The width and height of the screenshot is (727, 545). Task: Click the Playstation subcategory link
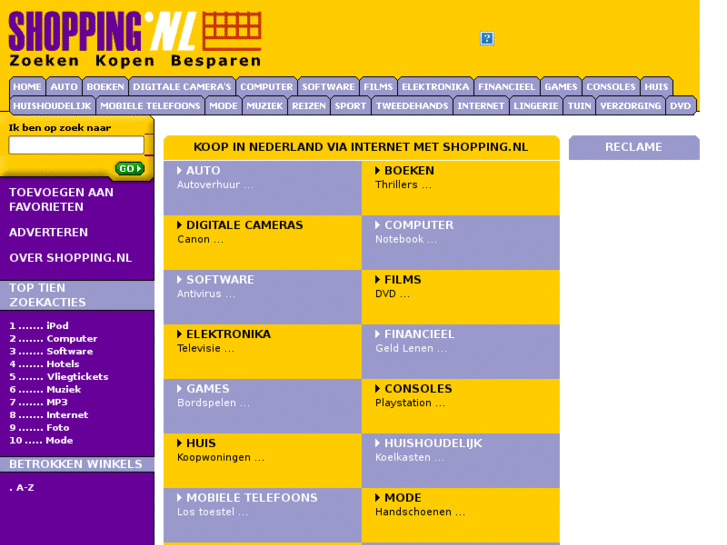[x=410, y=403]
